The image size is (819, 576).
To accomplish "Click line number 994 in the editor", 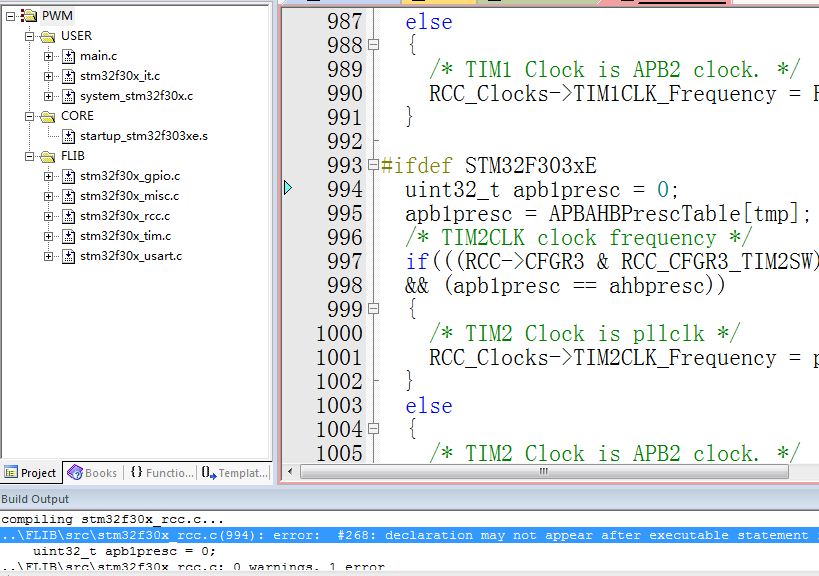I will coord(345,189).
